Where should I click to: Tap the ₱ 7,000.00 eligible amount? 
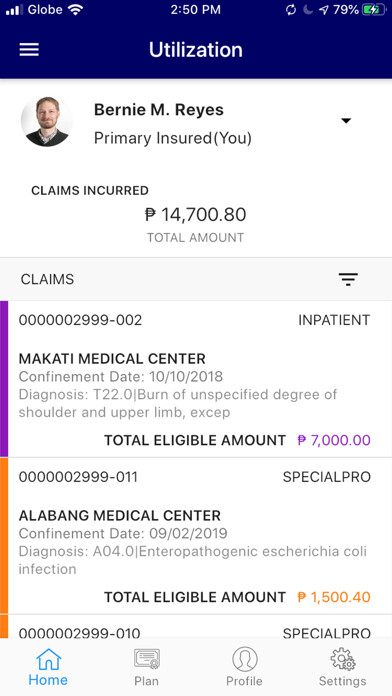tap(334, 440)
